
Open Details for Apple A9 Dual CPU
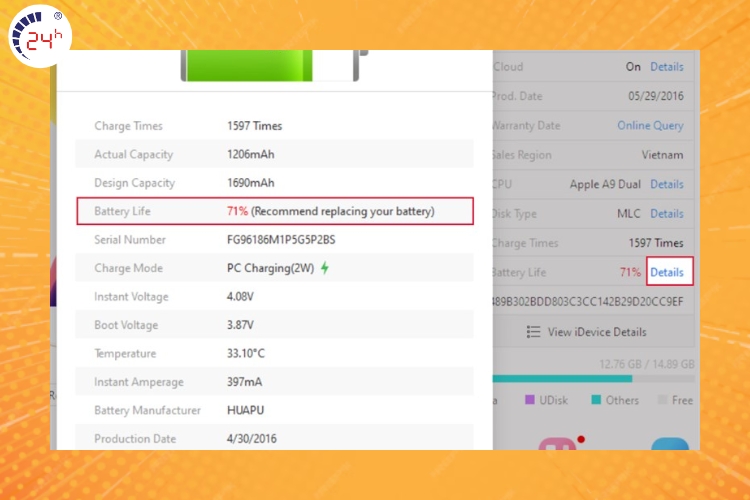667,185
